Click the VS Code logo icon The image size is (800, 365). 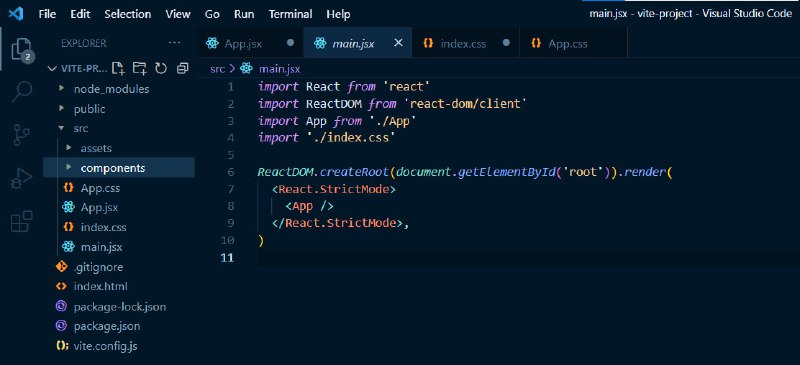coord(16,14)
